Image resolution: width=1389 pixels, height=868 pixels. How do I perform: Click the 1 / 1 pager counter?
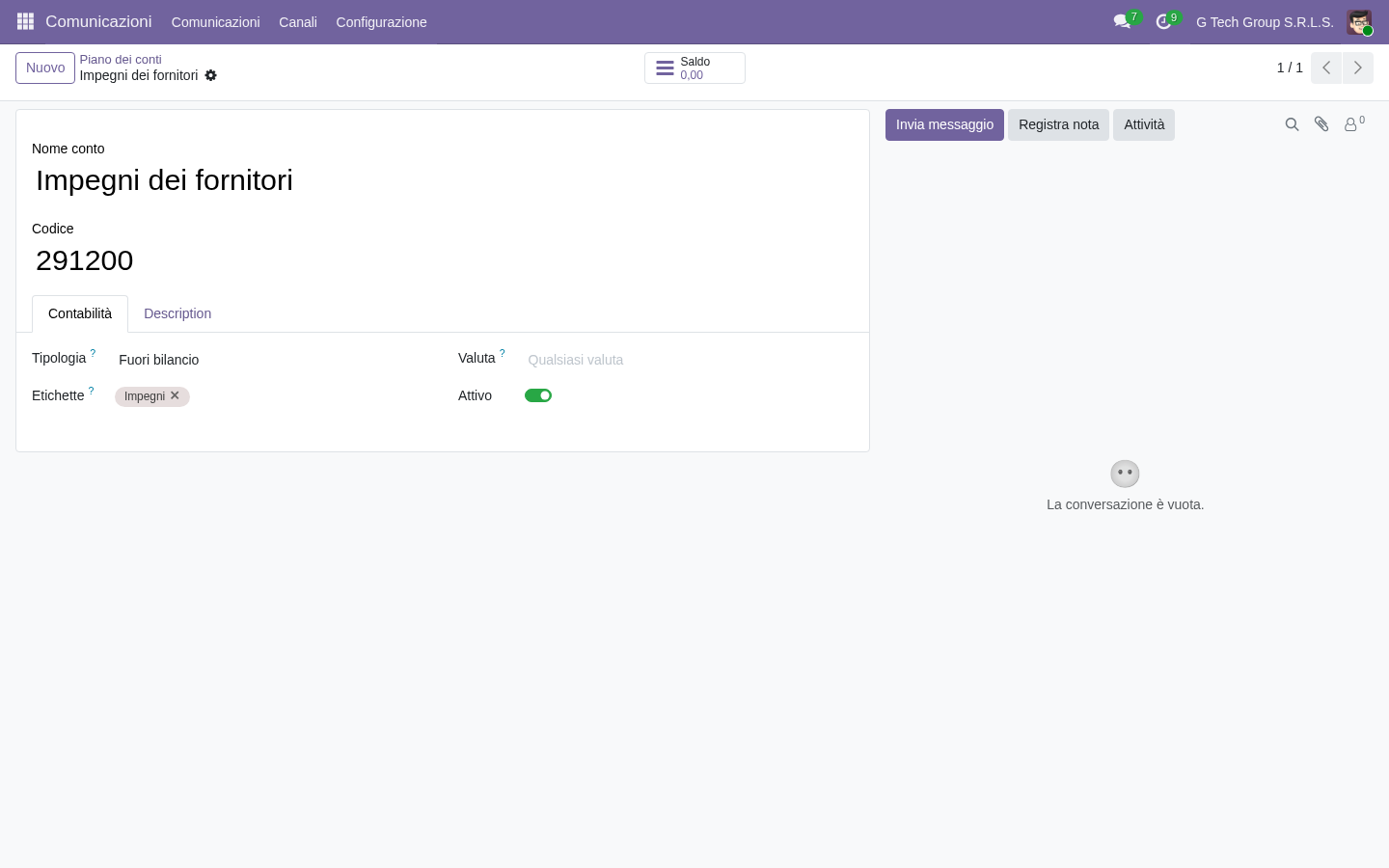[1290, 68]
